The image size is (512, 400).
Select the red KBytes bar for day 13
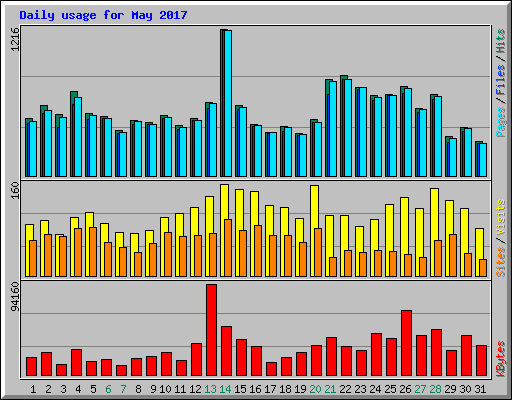[211, 330]
